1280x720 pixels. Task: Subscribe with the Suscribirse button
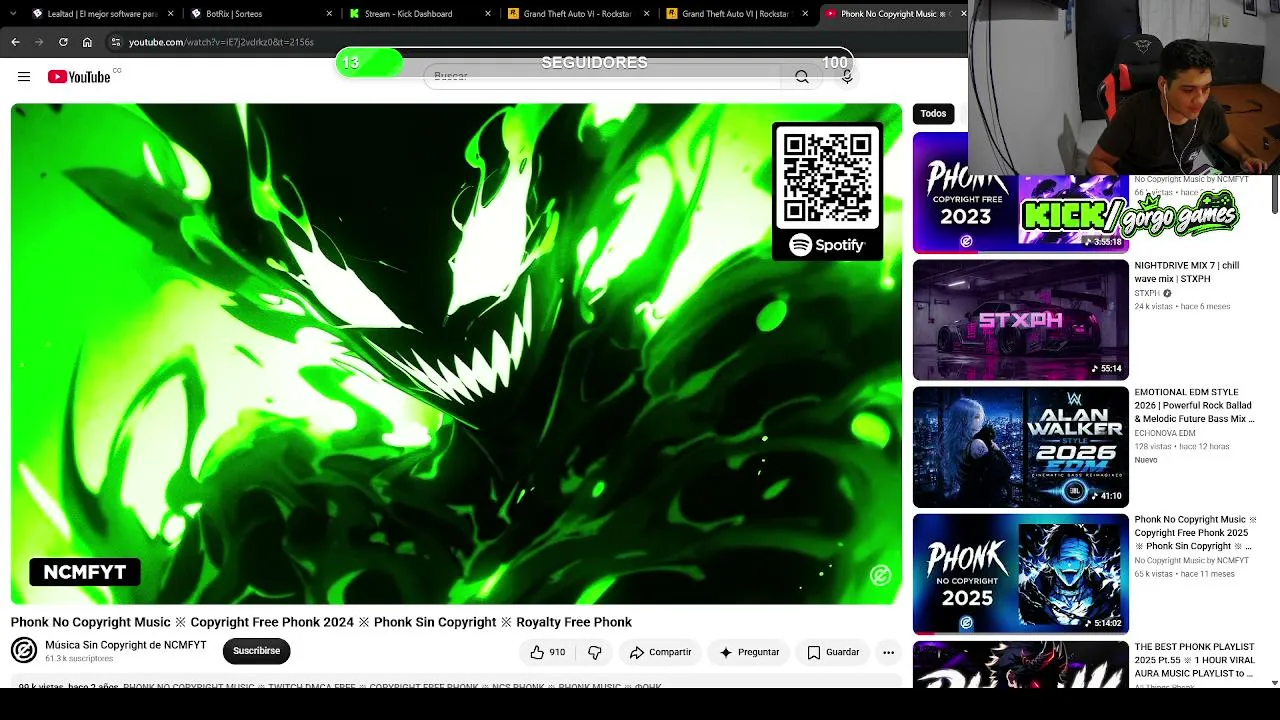[x=256, y=651]
